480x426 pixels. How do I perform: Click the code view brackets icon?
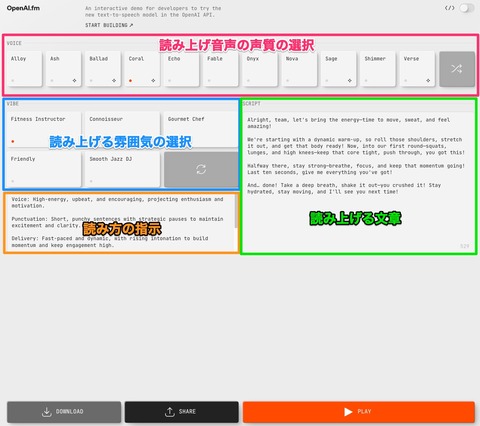[449, 8]
